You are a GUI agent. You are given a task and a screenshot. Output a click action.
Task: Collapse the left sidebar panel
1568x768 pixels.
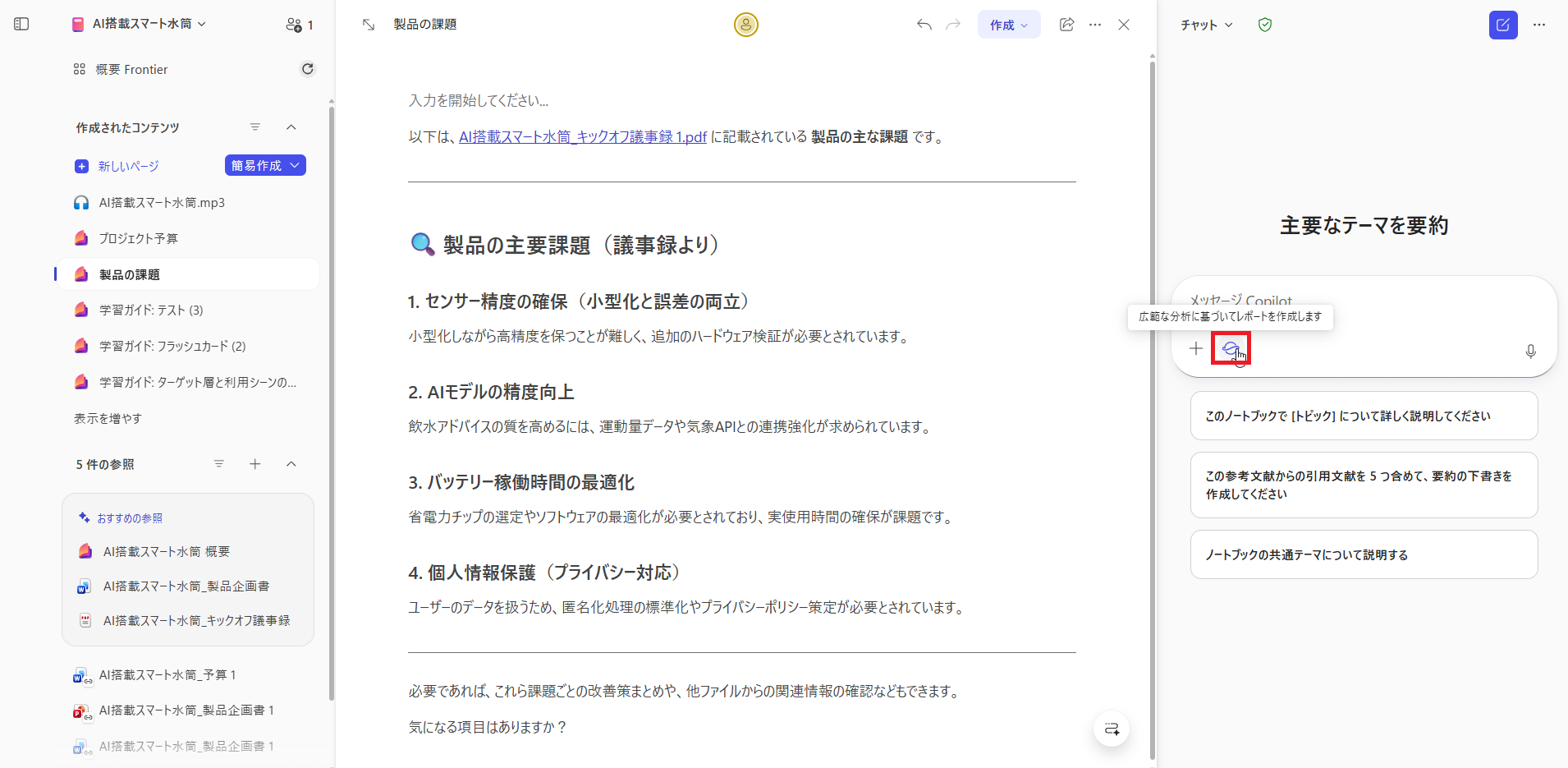pos(21,25)
